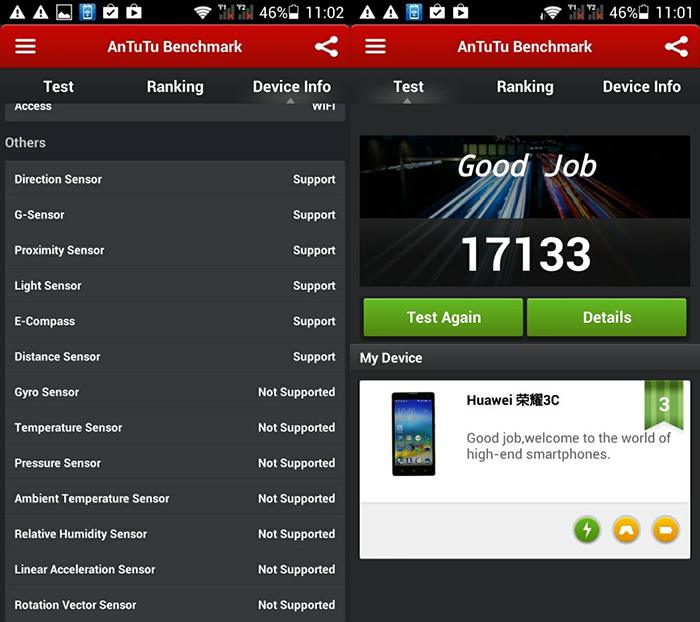Select Device Info tab on left screen
The width and height of the screenshot is (700, 622).
(292, 87)
